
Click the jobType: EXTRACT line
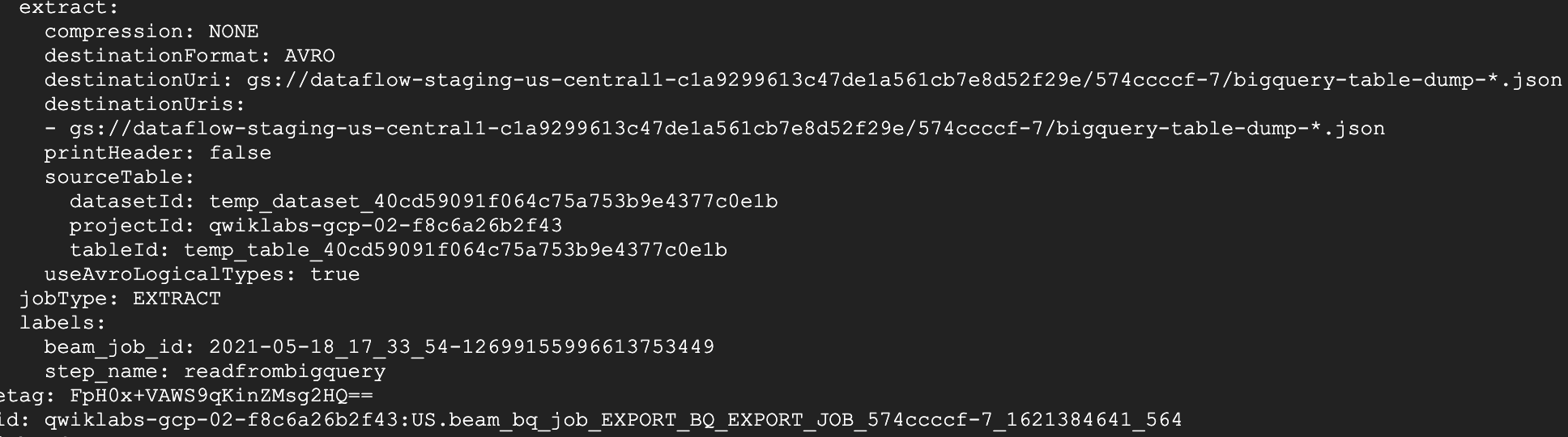tap(120, 299)
